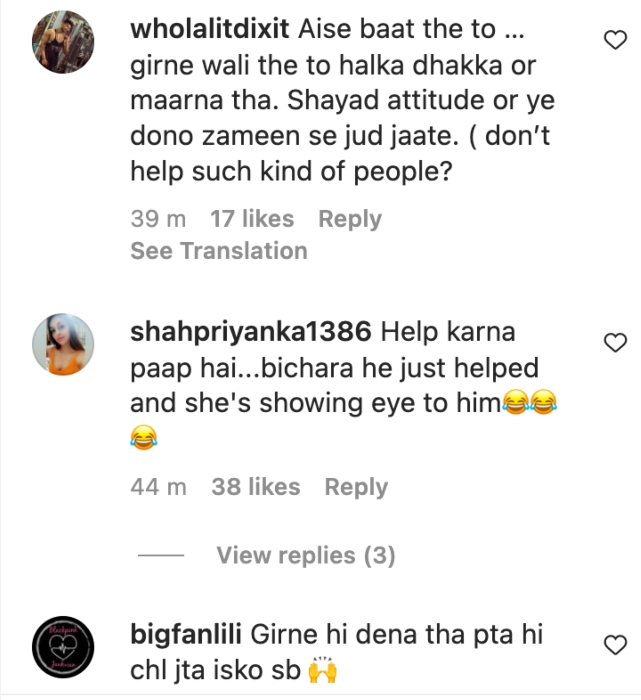Tap the heart next to shahpriyanka1386's comment
Viewport: 641px width, 700px height.
[615, 343]
